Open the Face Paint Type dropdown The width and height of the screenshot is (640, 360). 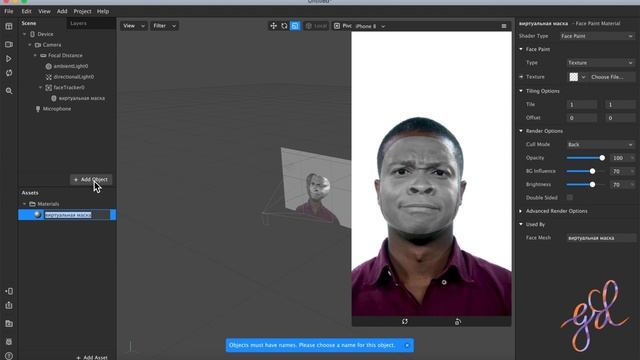point(600,63)
